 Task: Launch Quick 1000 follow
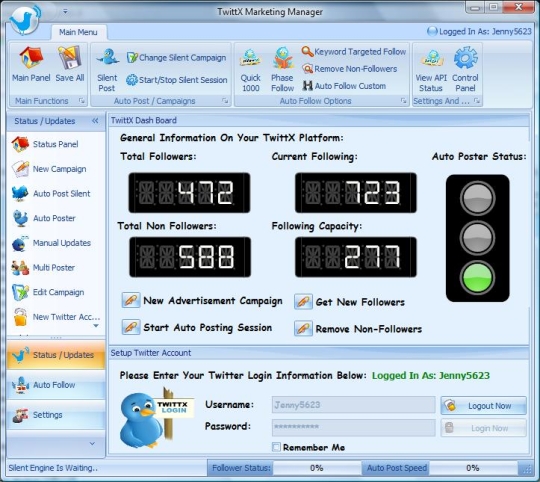point(250,70)
